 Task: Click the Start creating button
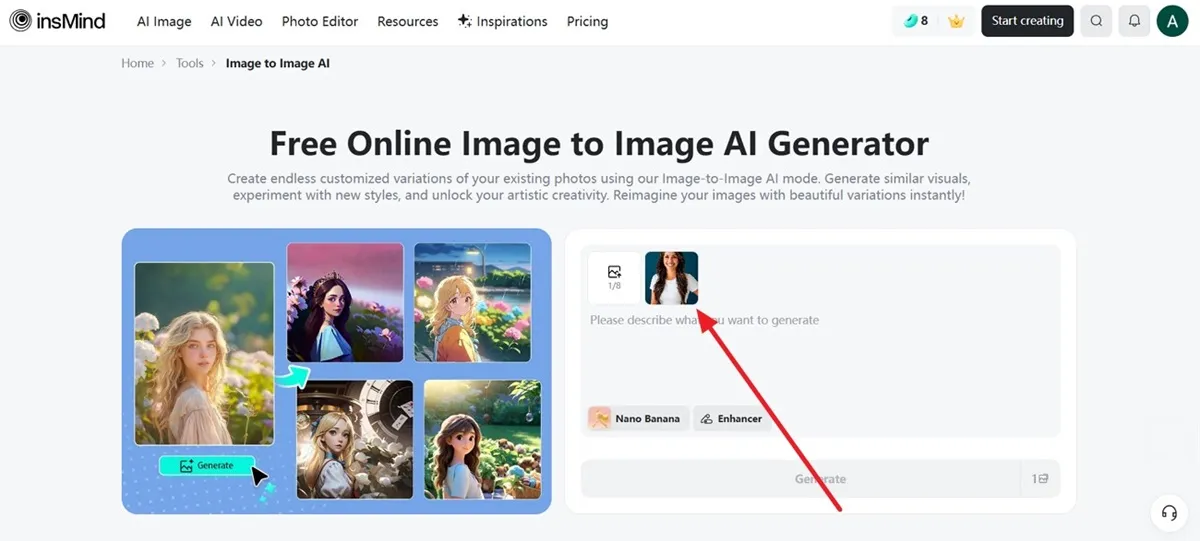[x=1027, y=21]
